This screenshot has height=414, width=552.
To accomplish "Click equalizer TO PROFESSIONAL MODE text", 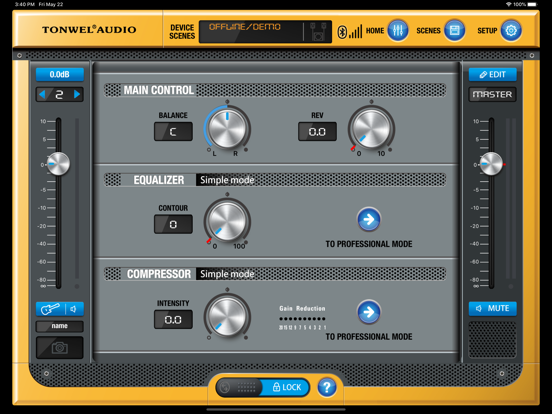I will [369, 244].
